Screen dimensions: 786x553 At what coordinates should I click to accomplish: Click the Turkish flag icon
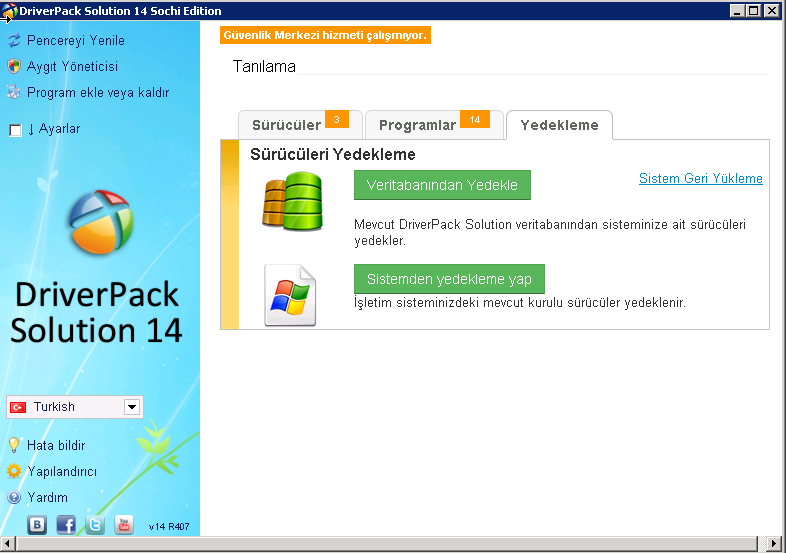19,407
